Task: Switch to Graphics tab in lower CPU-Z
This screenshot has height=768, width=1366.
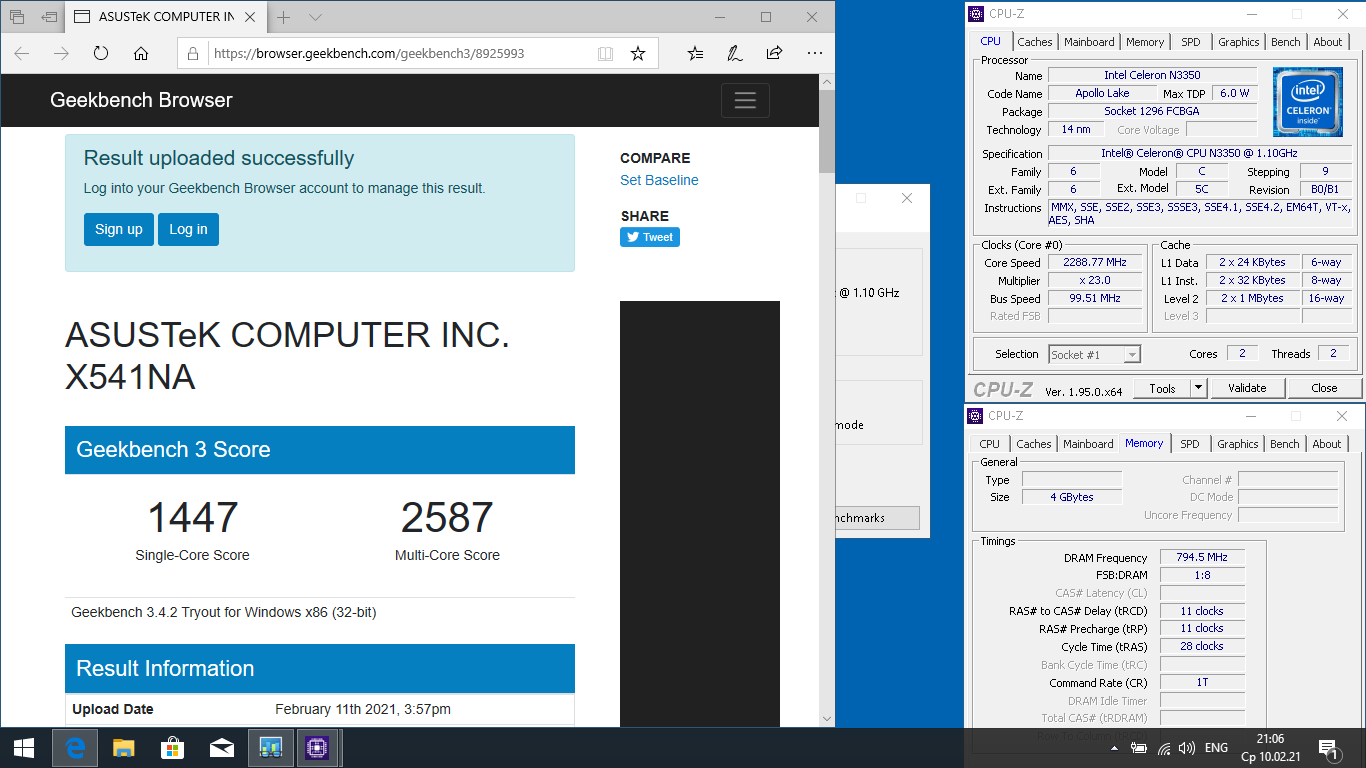Action: (x=1237, y=444)
